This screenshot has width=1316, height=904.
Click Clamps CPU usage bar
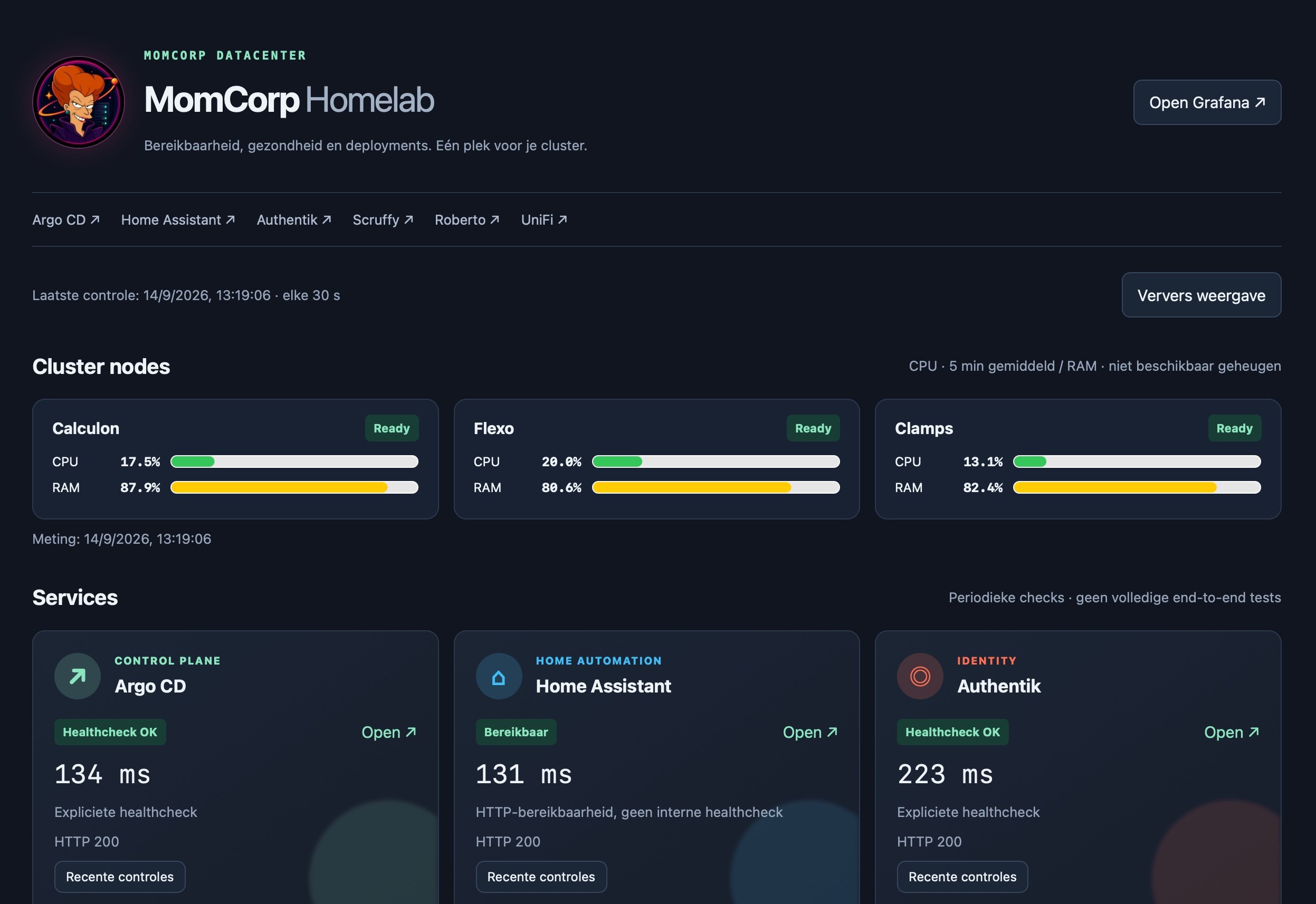(1137, 461)
